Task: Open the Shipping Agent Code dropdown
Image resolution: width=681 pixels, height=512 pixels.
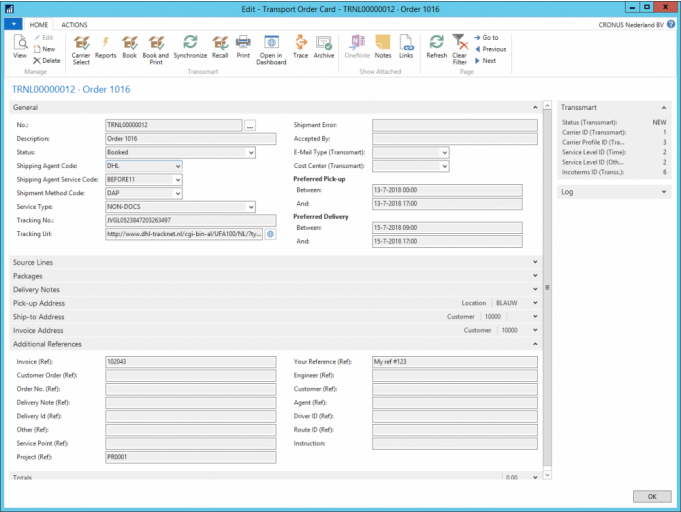Action: coord(177,166)
